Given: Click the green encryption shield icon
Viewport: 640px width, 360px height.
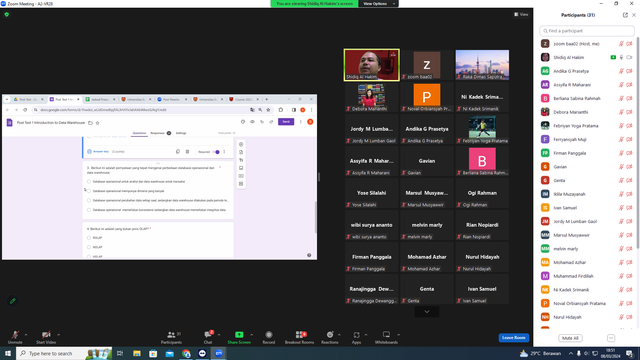Looking at the screenshot, I should 7,14.
